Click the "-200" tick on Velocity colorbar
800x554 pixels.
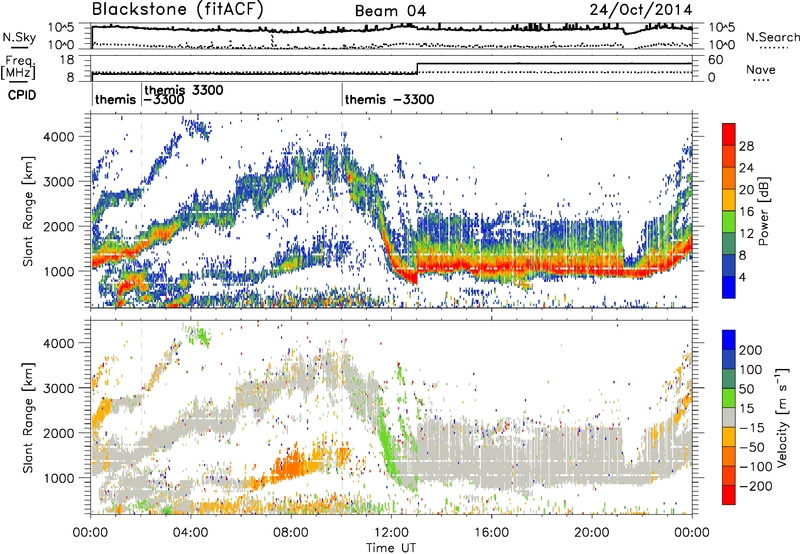[756, 486]
